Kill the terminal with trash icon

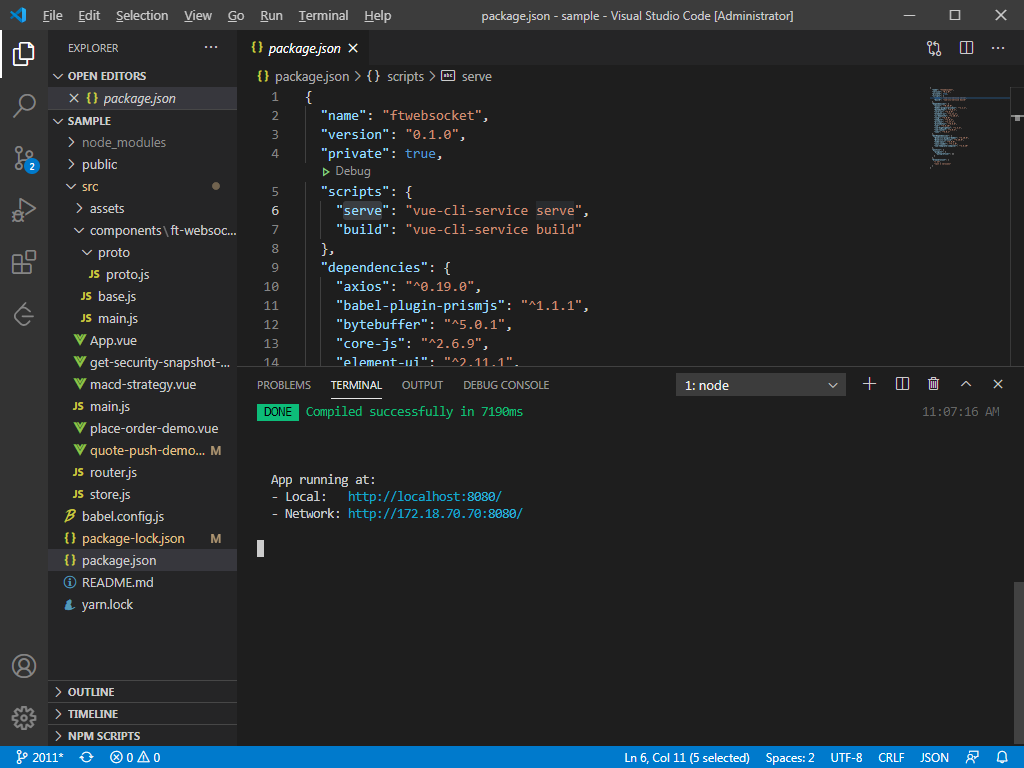933,384
